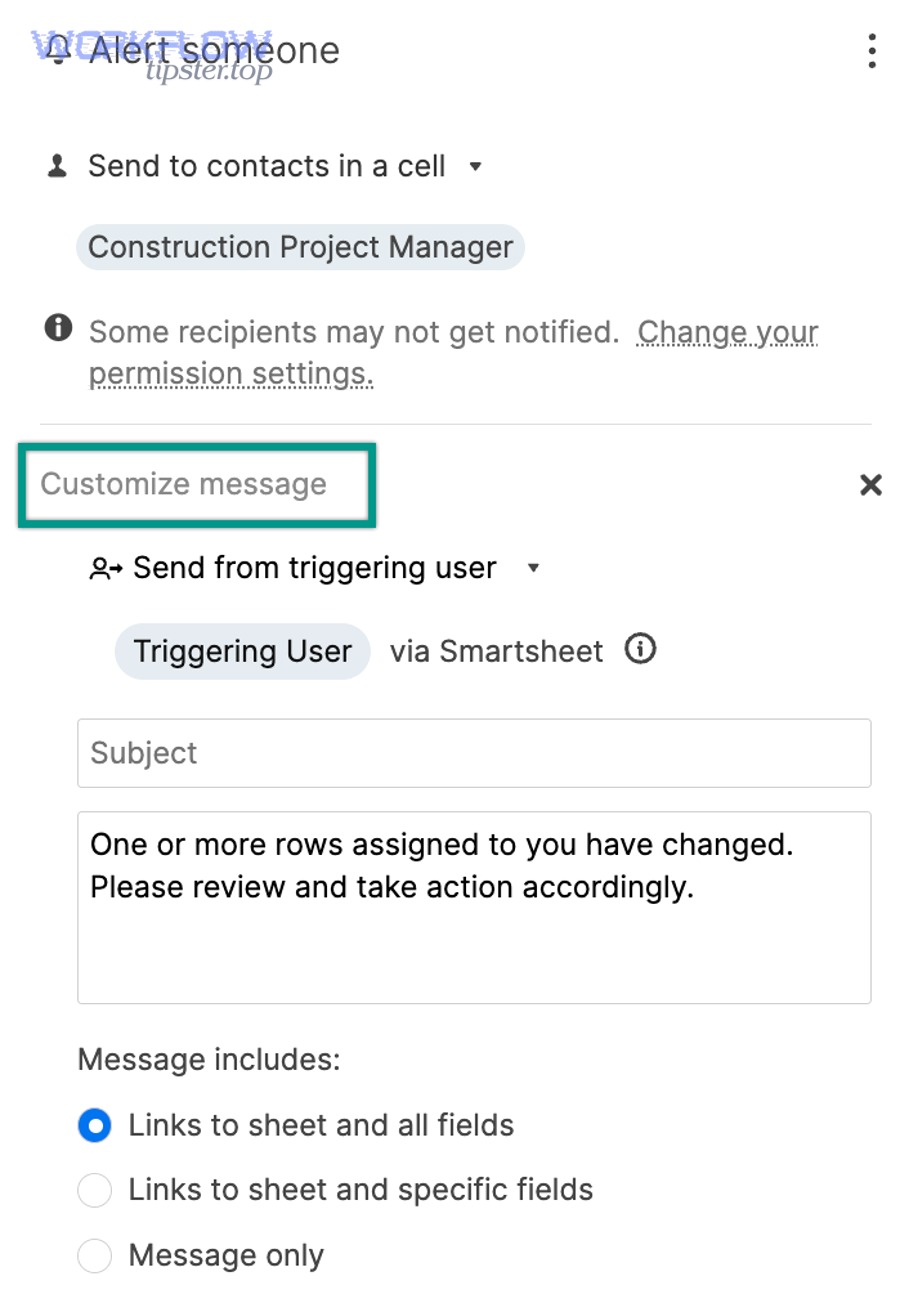Click the Message includes label

click(x=209, y=1059)
